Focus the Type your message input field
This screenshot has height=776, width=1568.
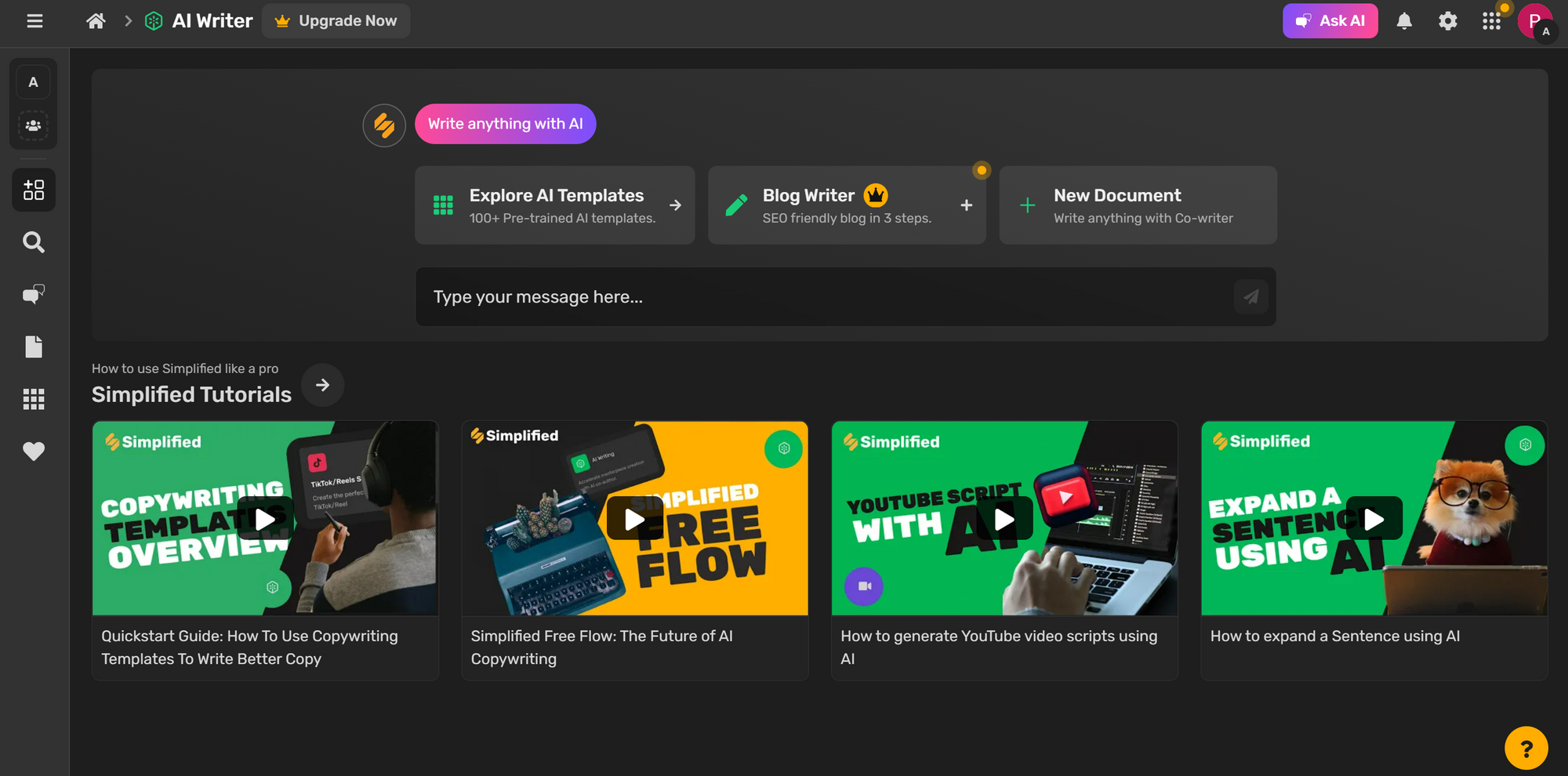tap(823, 297)
